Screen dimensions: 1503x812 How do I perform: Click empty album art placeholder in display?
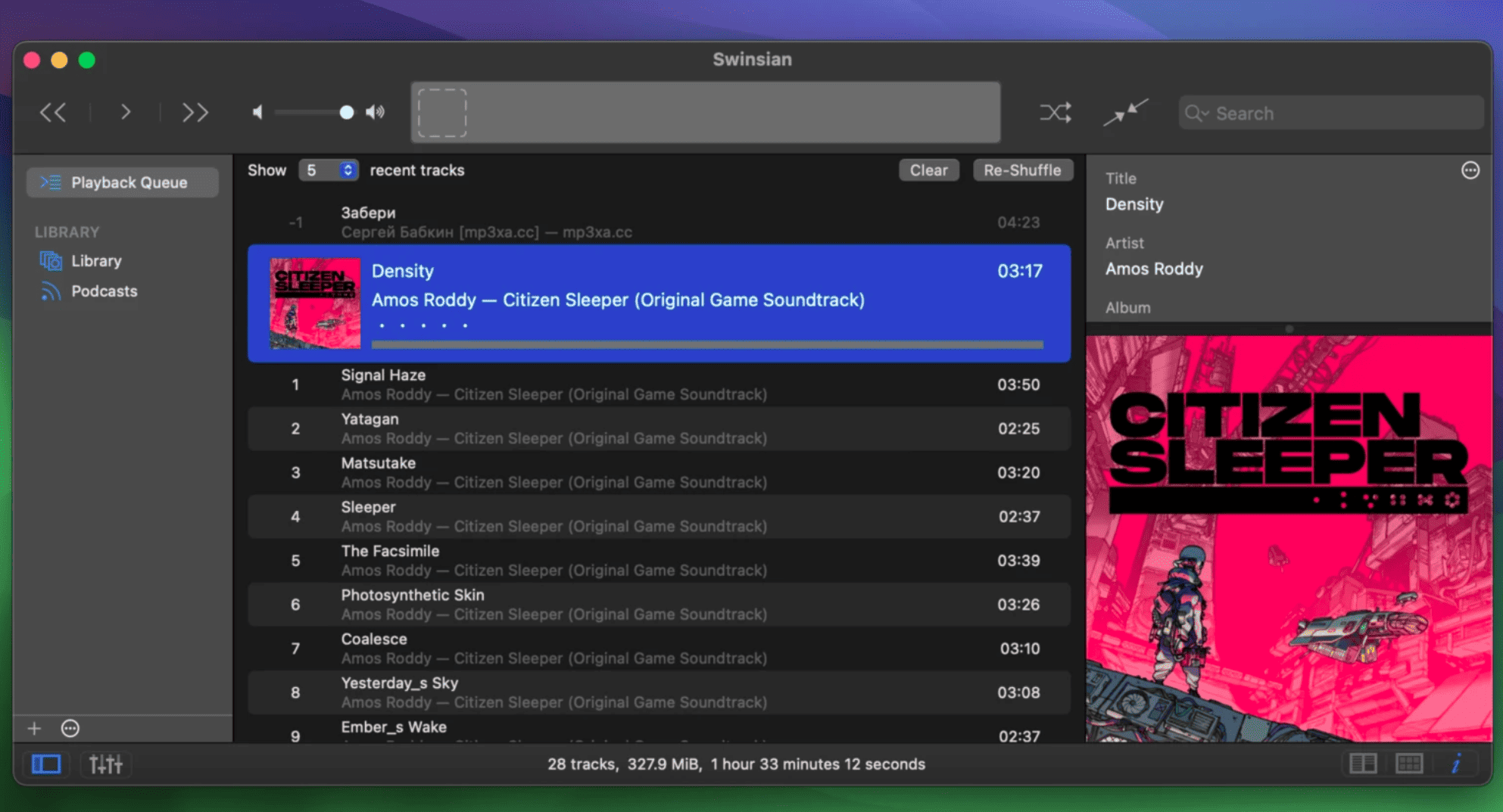[442, 113]
